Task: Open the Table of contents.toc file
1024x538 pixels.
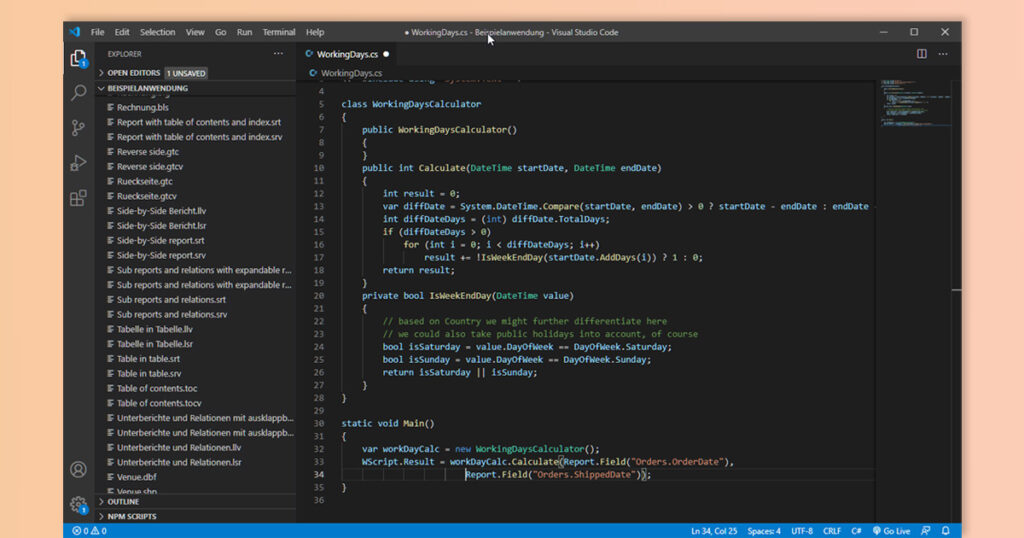Action: coord(158,389)
